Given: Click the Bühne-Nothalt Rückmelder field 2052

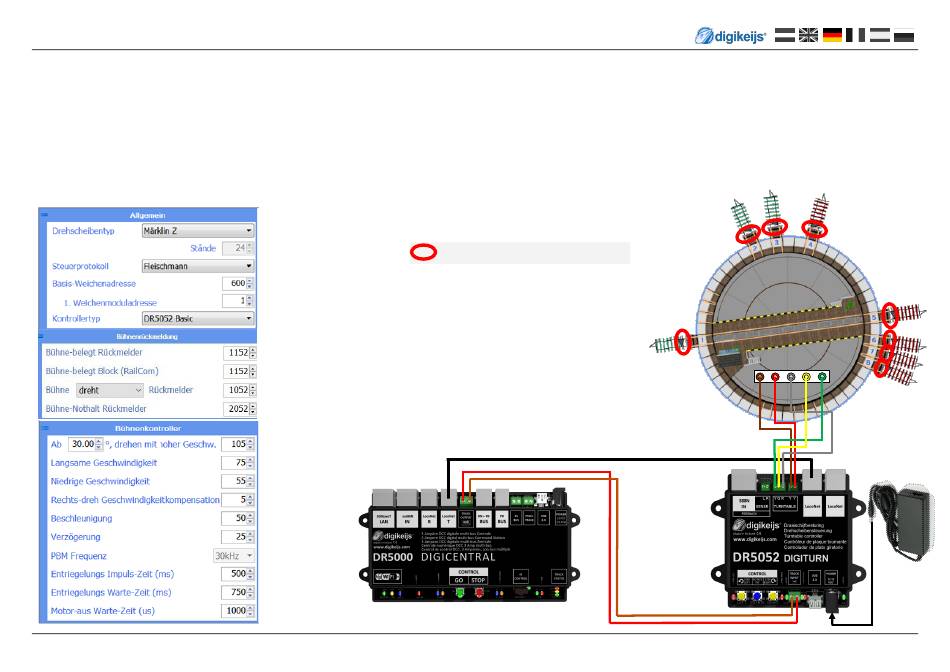Looking at the screenshot, I should [240, 409].
